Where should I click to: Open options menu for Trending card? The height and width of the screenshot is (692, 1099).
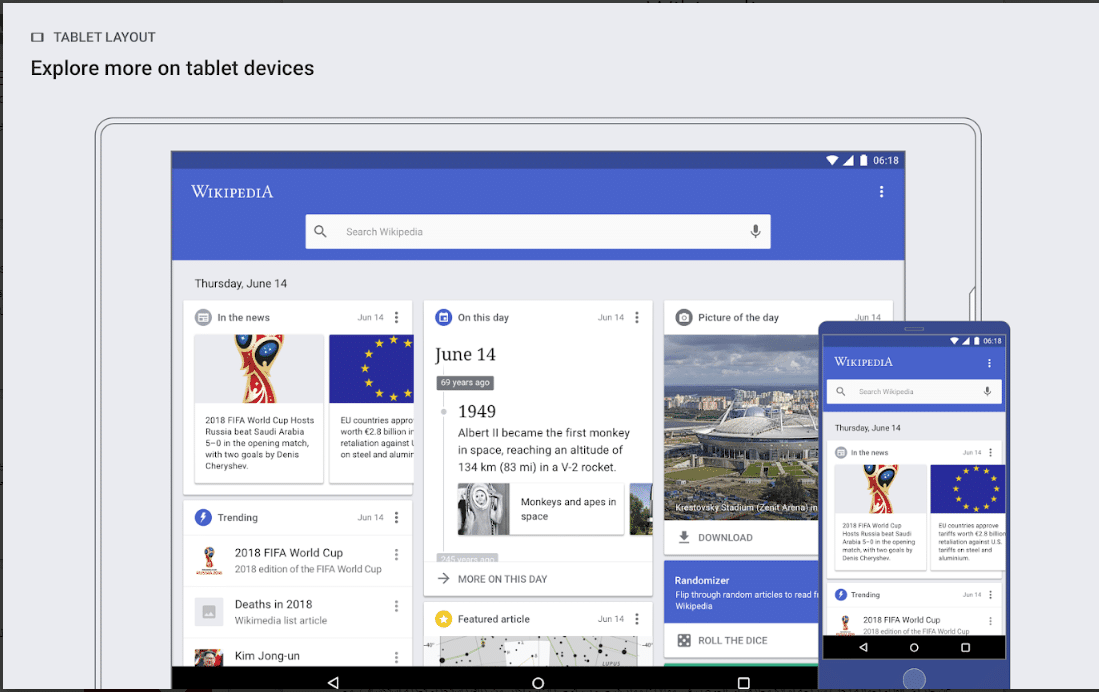click(x=396, y=517)
